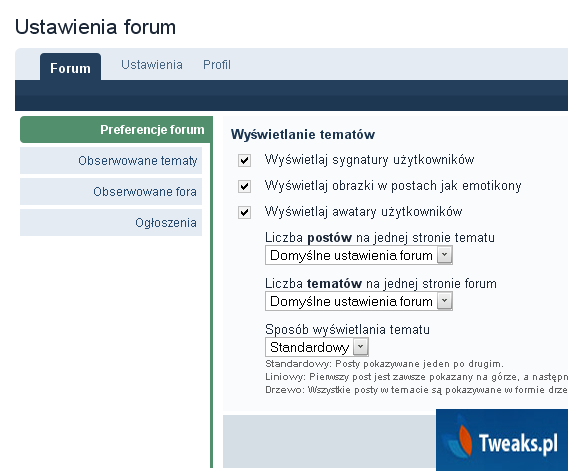Click the Tweaks.pl flame logo
This screenshot has height=471, width=568.
459,437
